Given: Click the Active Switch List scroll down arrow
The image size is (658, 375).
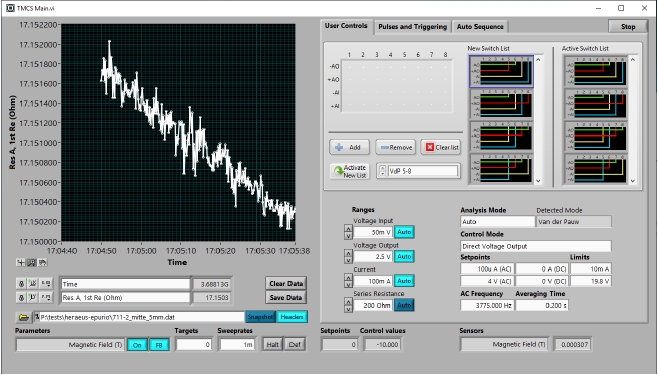Looking at the screenshot, I should 633,180.
